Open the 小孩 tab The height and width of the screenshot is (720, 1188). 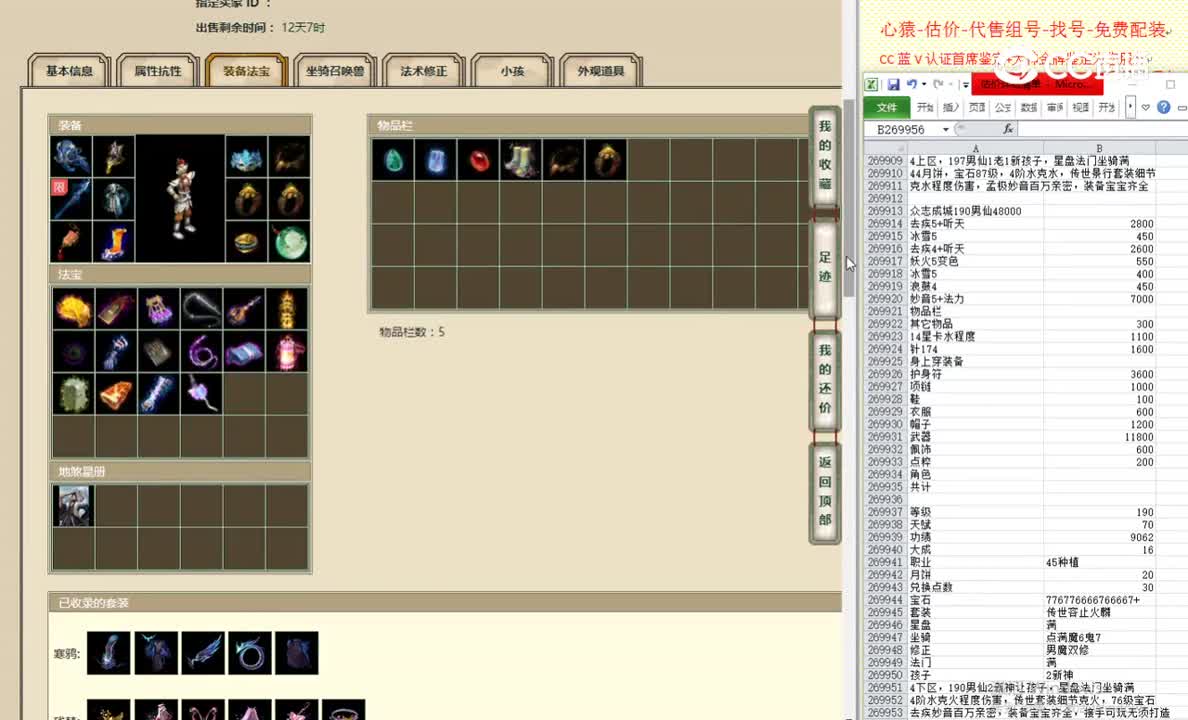pos(512,70)
